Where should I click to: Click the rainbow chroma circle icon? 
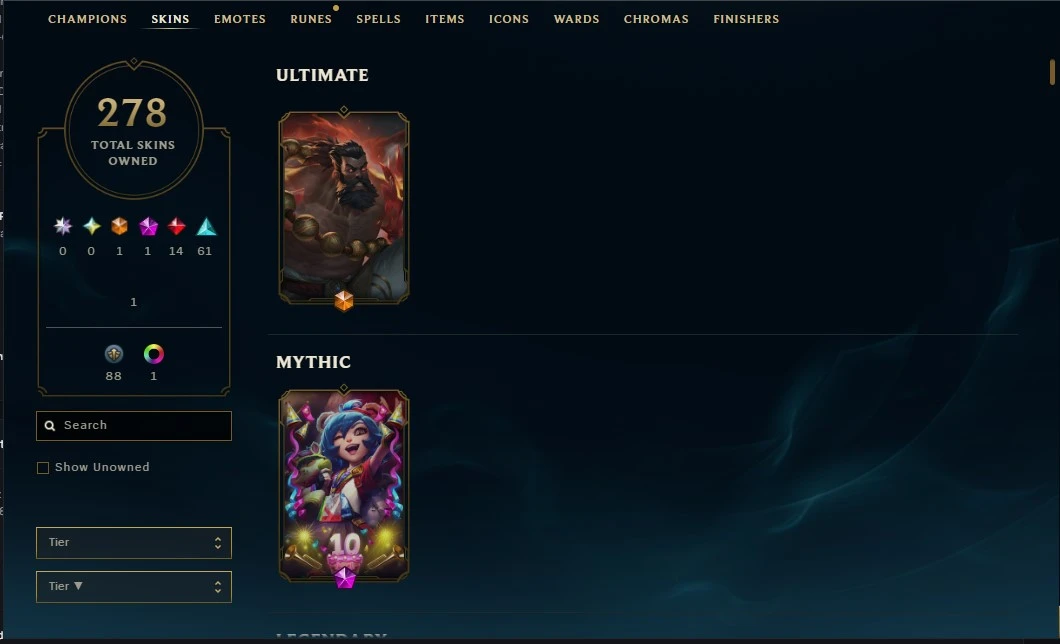pyautogui.click(x=153, y=353)
